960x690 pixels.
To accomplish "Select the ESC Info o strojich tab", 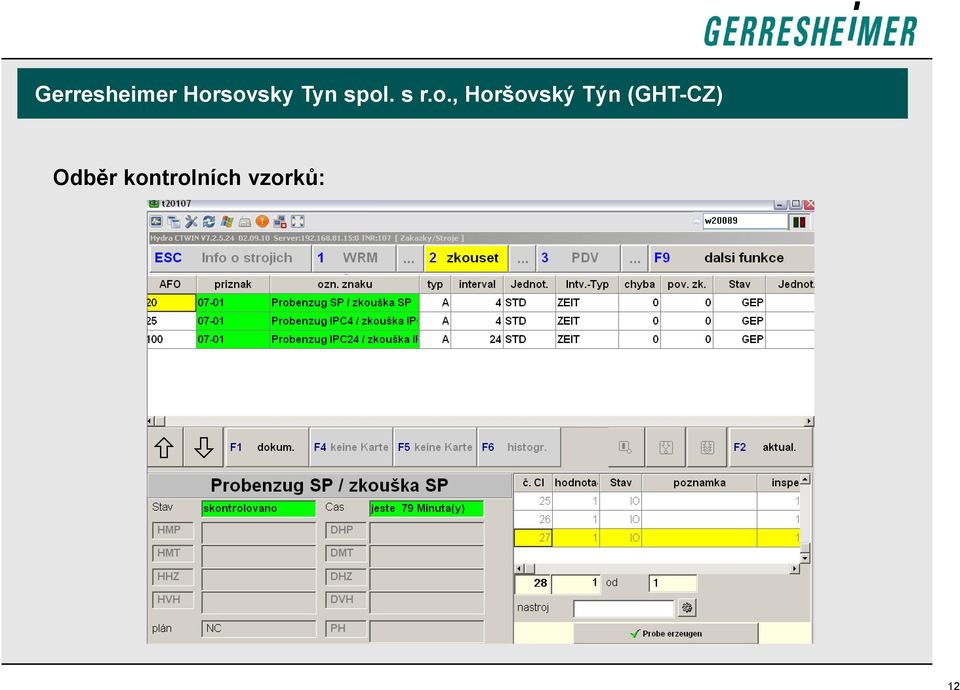I will click(230, 258).
